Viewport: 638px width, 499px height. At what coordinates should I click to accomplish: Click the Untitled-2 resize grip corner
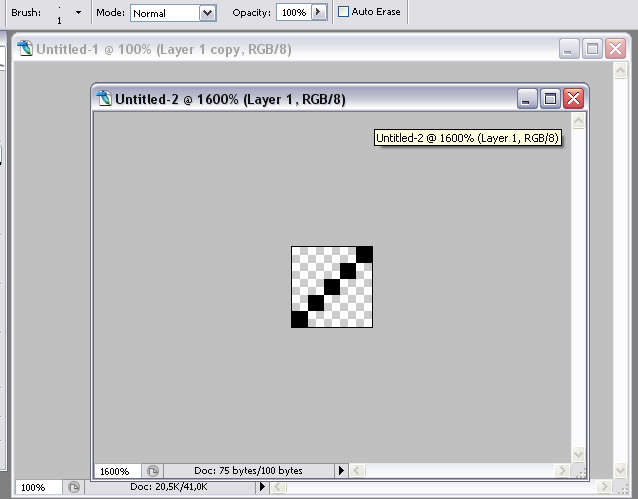(580, 472)
